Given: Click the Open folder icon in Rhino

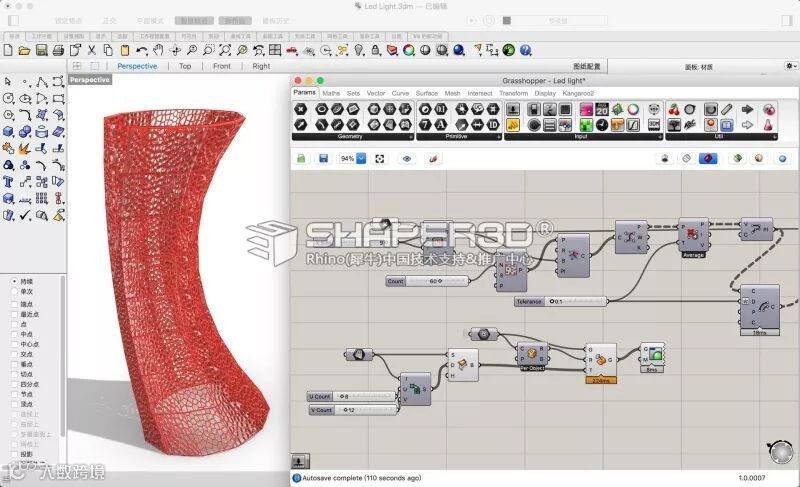Looking at the screenshot, I should (24, 50).
